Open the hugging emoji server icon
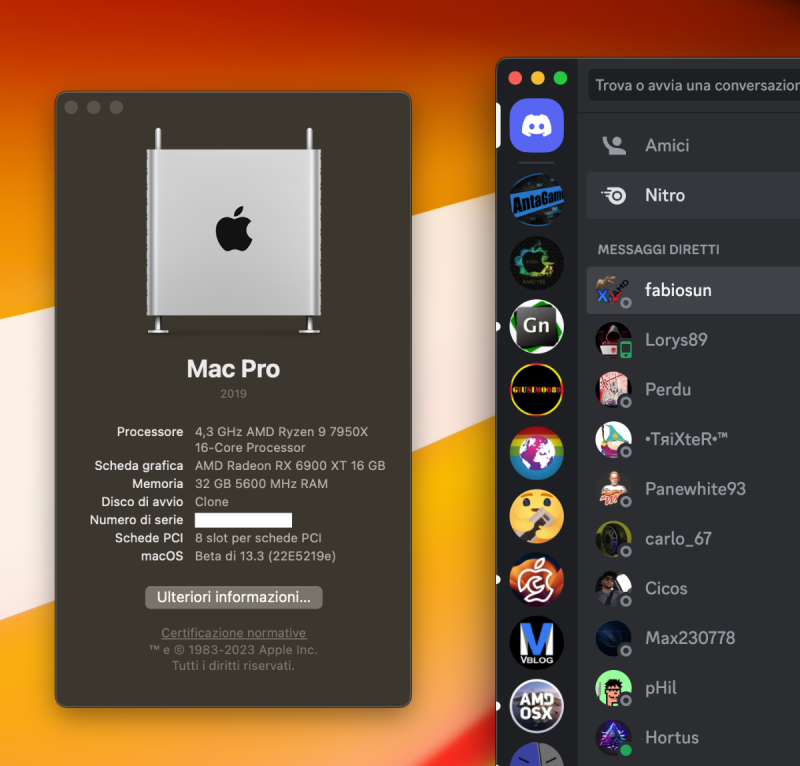The width and height of the screenshot is (800, 766). click(536, 516)
